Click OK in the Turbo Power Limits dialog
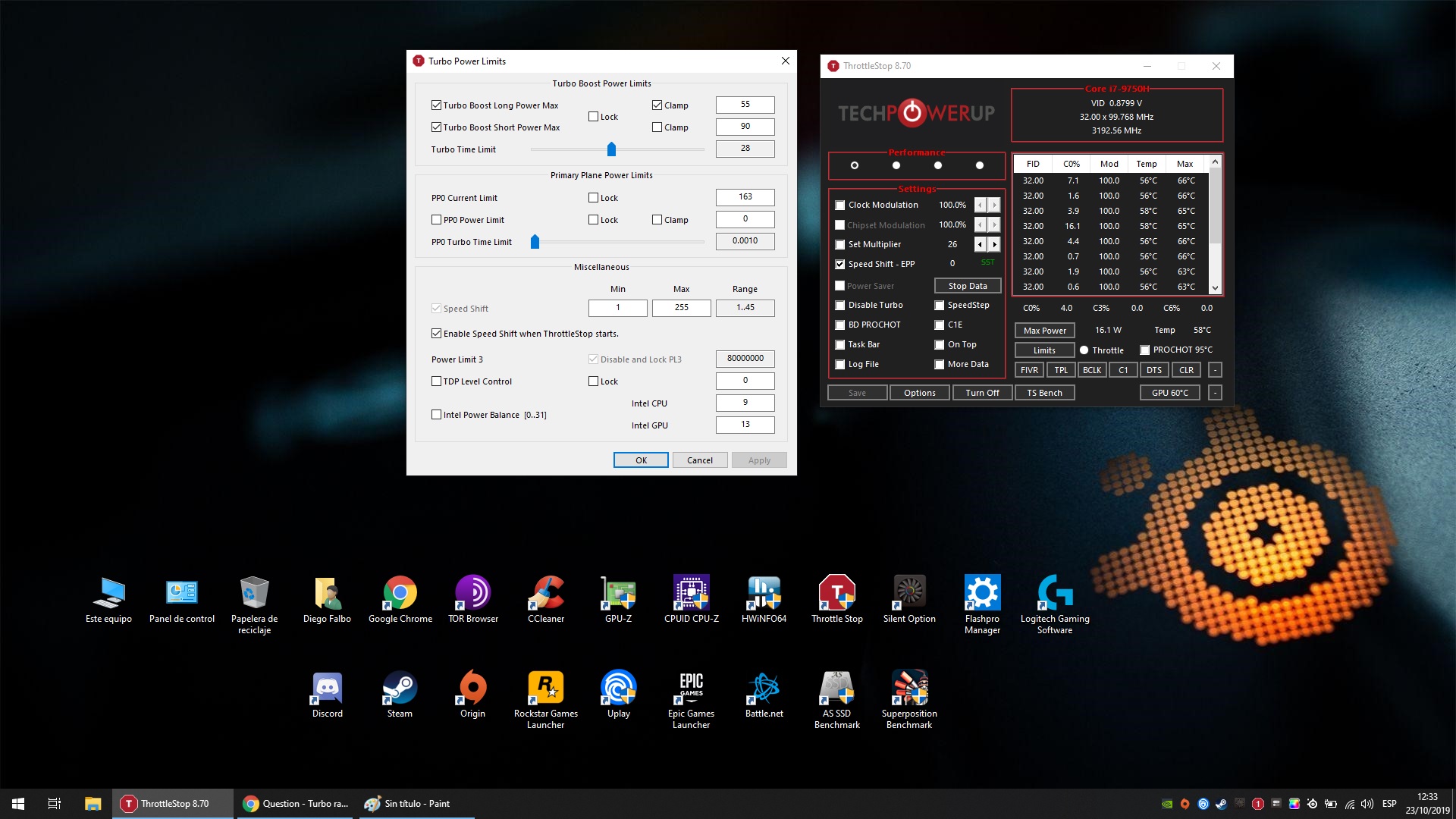 (641, 460)
